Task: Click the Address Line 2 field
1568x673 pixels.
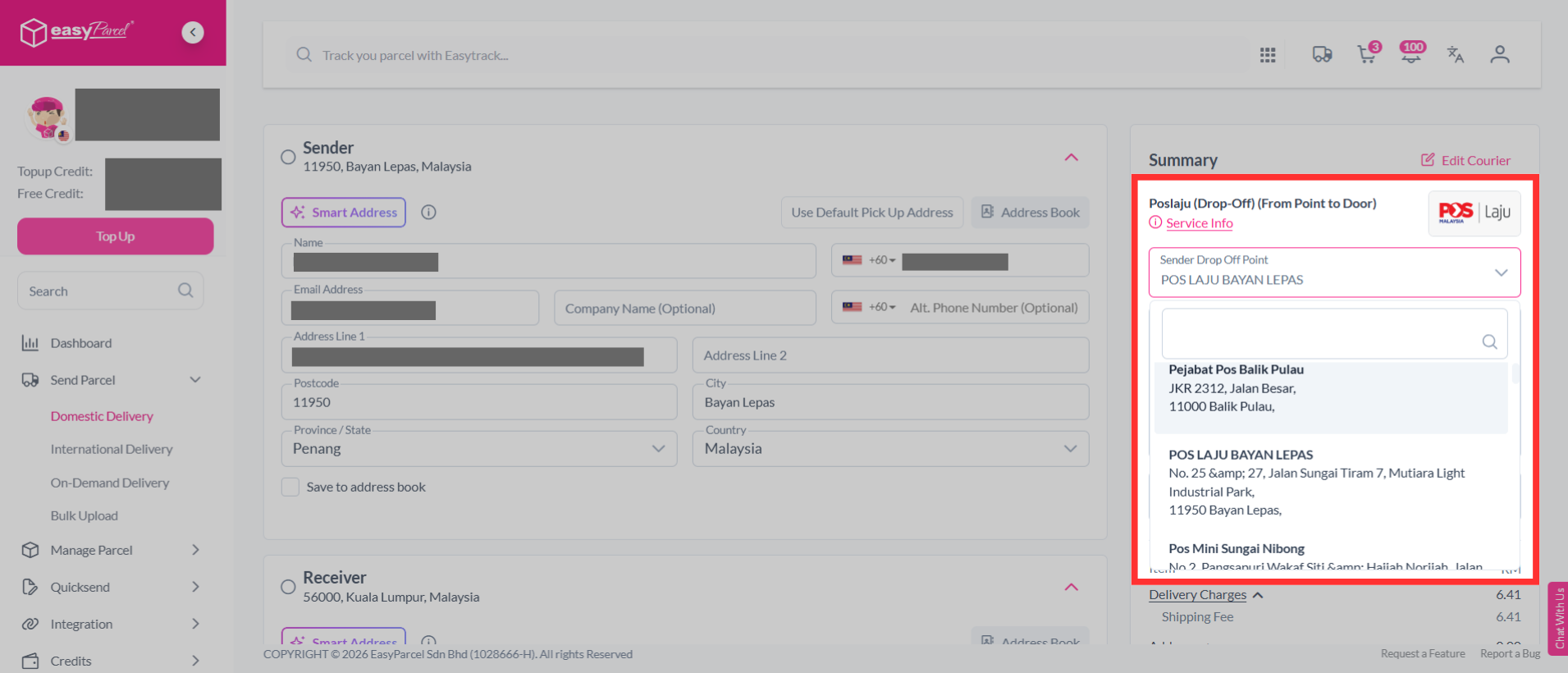Action: pos(891,355)
